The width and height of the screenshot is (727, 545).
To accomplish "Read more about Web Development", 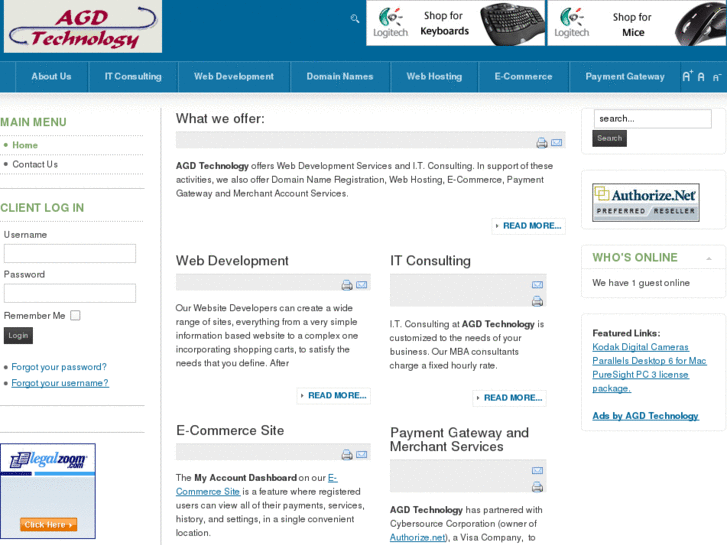I will [x=334, y=396].
